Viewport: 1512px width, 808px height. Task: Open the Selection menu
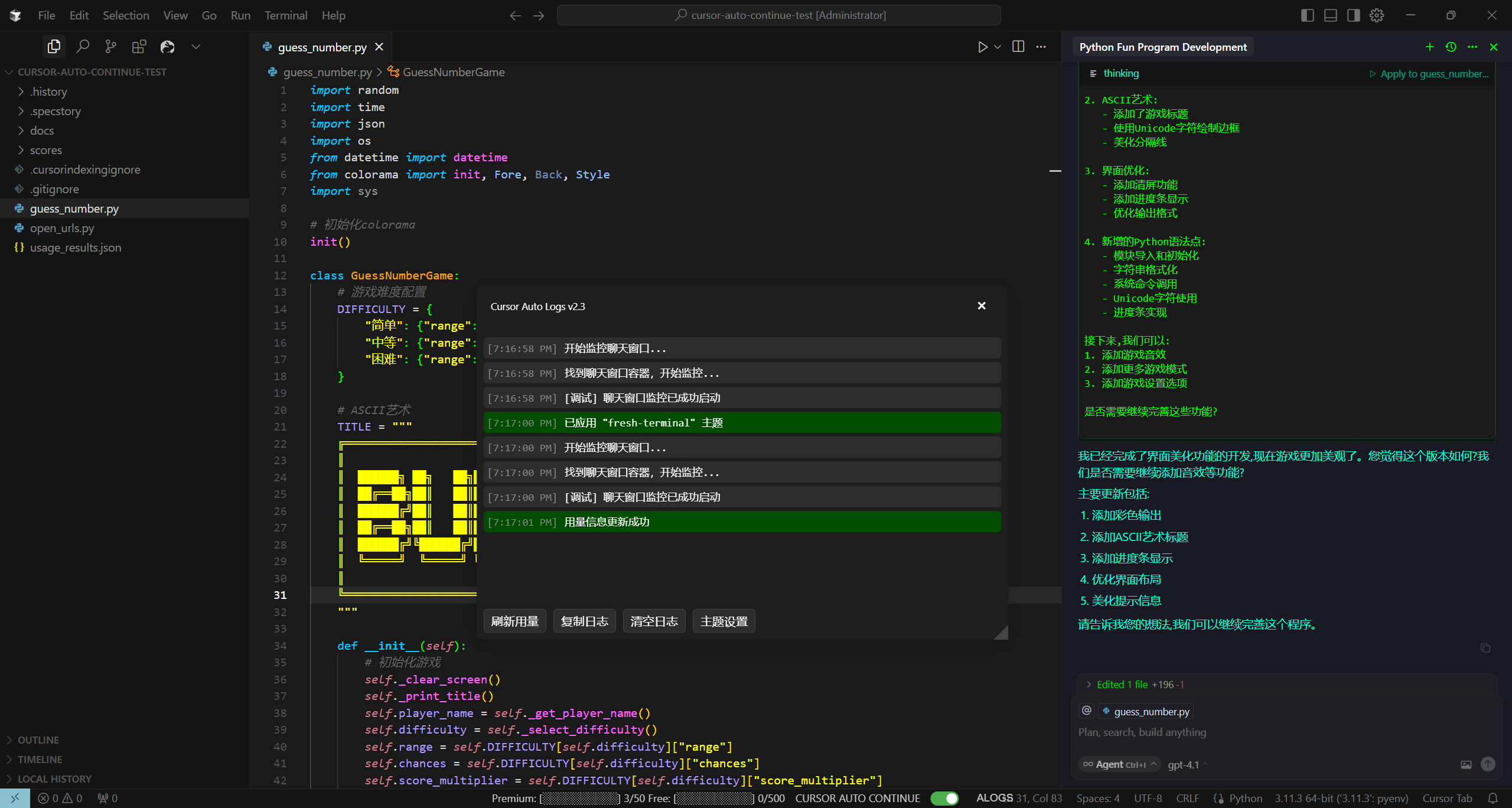point(126,15)
